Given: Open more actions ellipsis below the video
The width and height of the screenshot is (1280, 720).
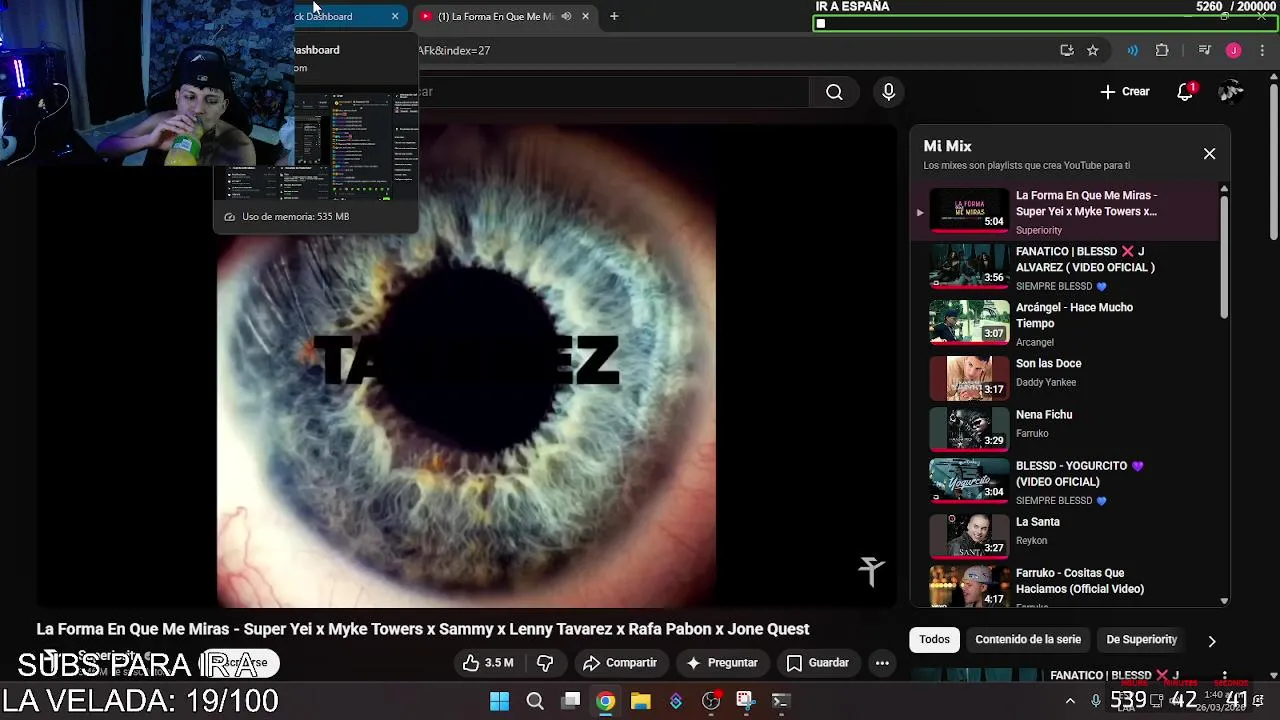Looking at the screenshot, I should [x=882, y=663].
